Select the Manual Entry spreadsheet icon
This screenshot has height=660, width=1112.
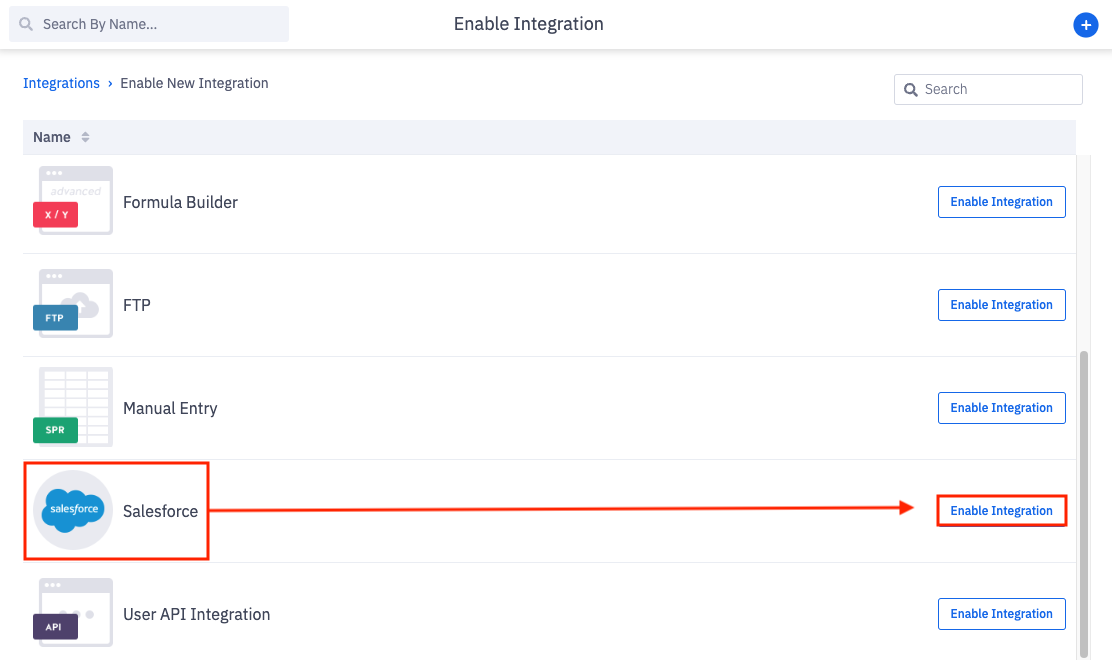pos(73,407)
